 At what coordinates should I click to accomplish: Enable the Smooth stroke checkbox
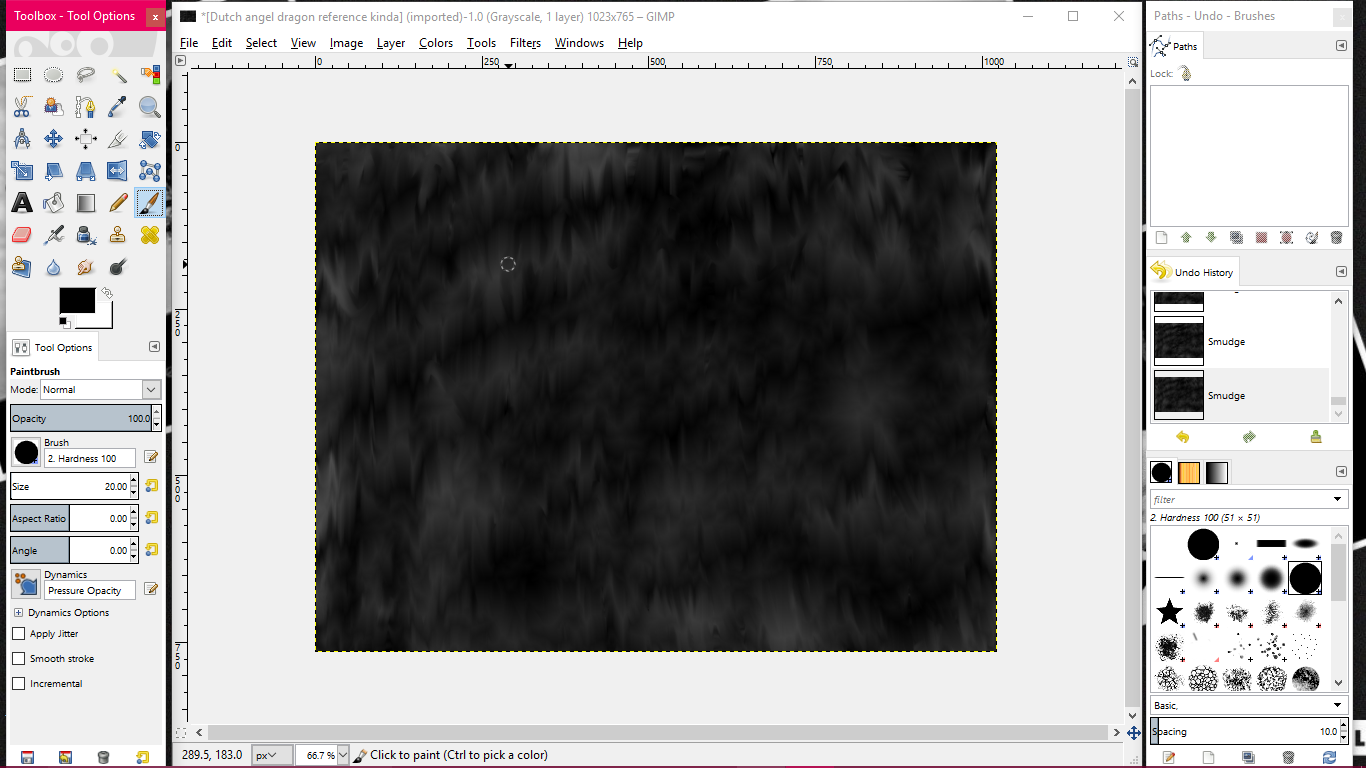tap(18, 659)
